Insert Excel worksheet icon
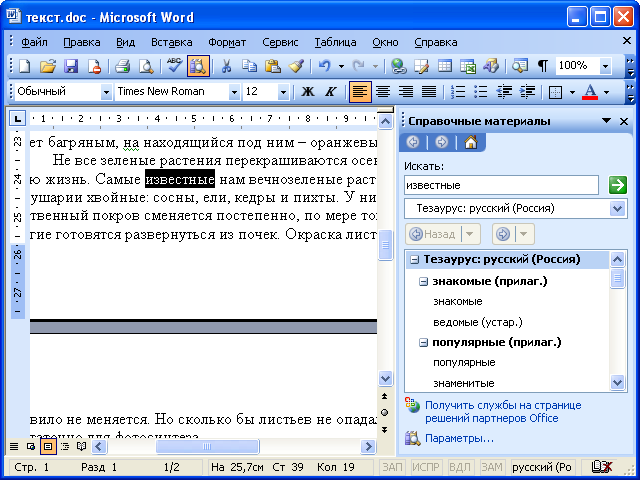Viewport: 640px width, 480px height. (x=468, y=66)
